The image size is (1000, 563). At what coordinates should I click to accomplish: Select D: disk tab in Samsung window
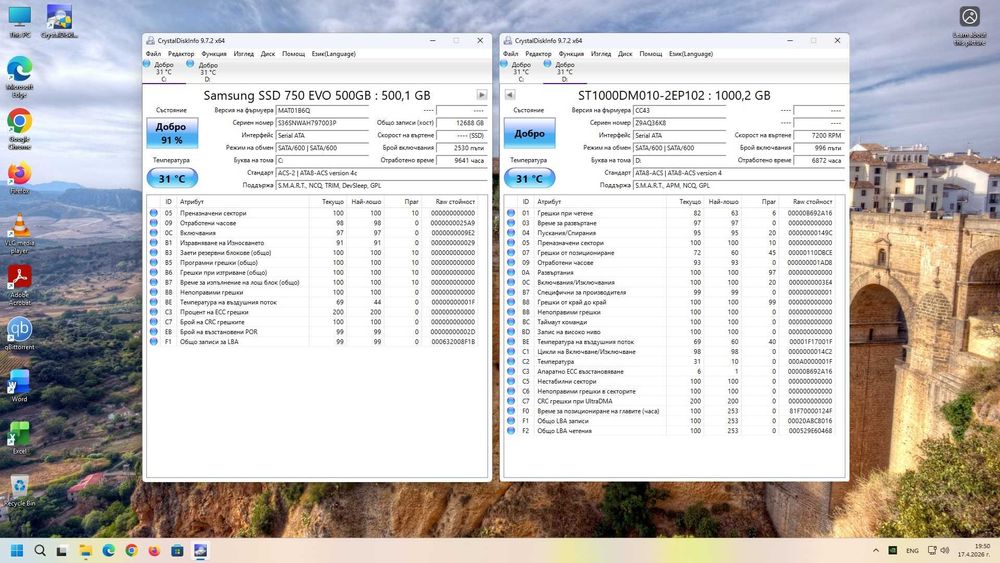tap(207, 71)
